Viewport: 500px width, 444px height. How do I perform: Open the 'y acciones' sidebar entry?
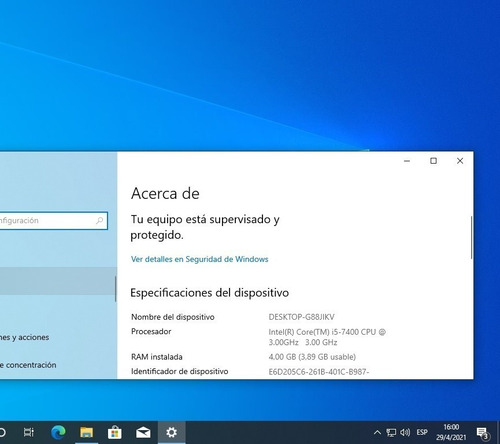(24, 337)
